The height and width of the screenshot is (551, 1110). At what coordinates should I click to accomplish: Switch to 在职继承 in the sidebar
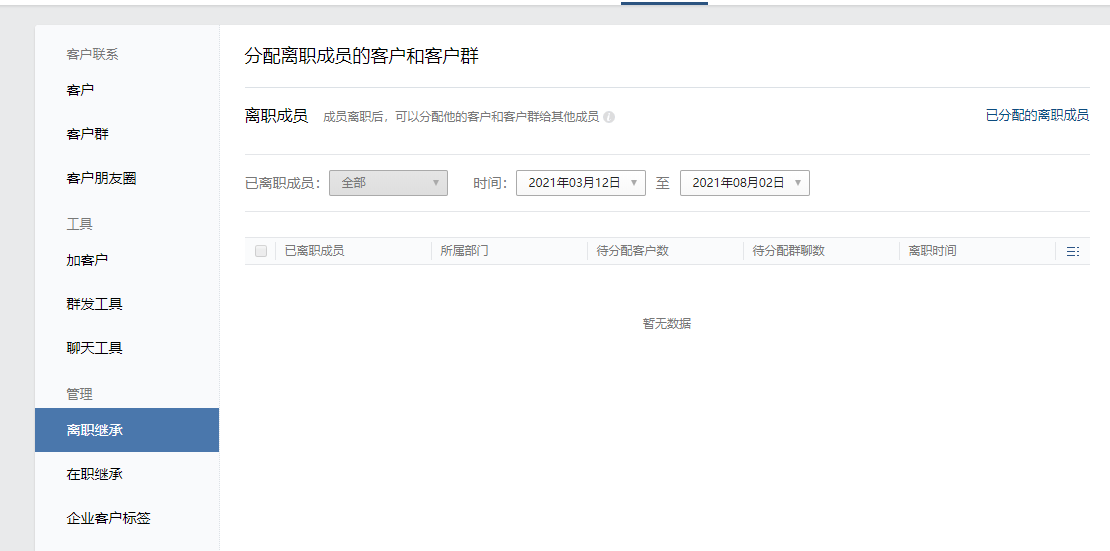[94, 474]
